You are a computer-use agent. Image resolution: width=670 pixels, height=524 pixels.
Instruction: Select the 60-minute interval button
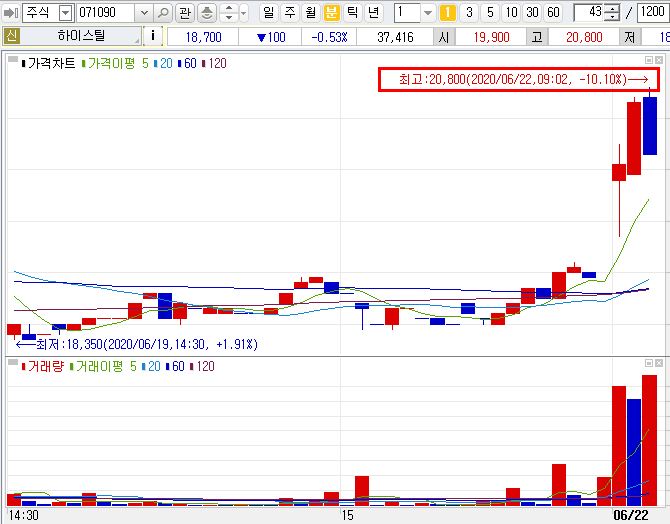553,13
